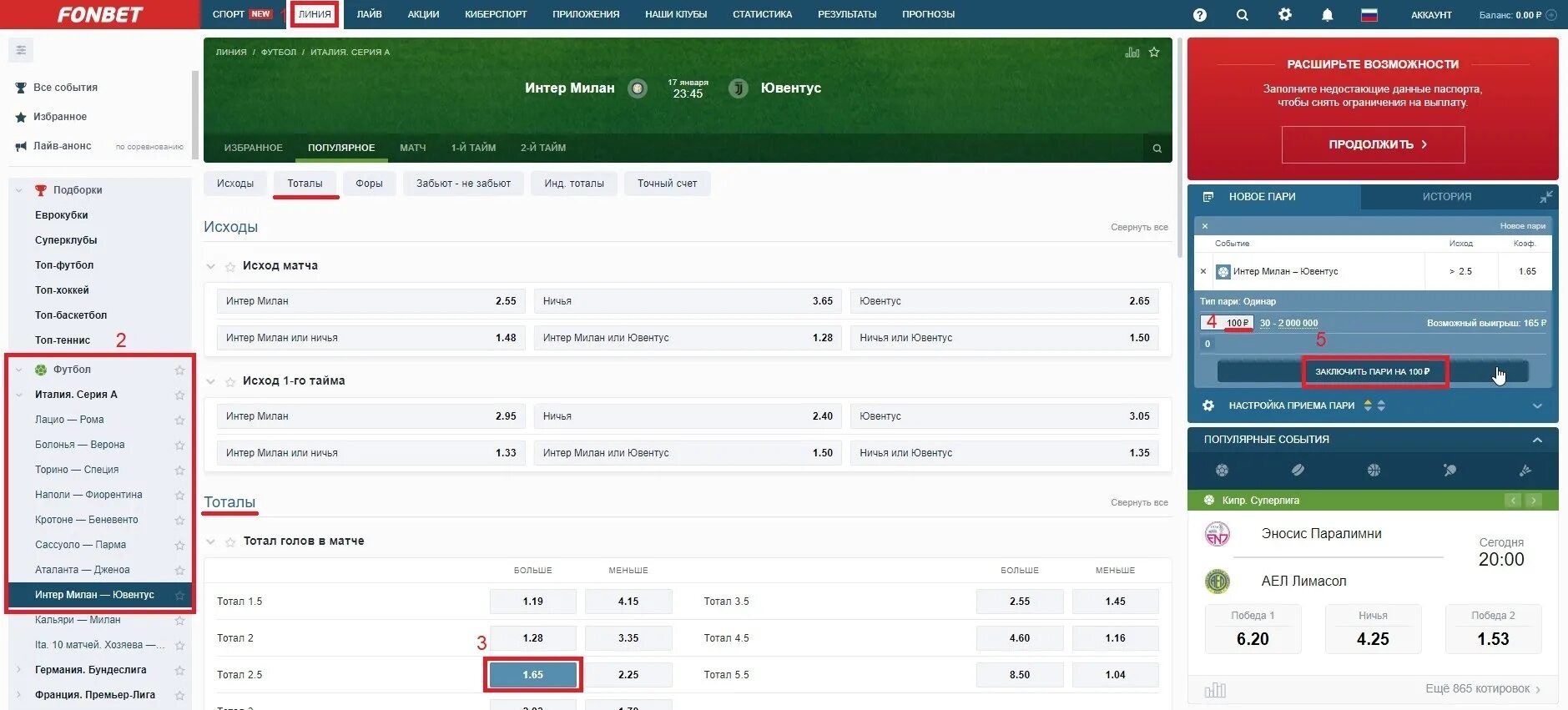Search markets with the magnifier in match tabs
Viewport: 1568px width, 710px height.
tap(1157, 149)
